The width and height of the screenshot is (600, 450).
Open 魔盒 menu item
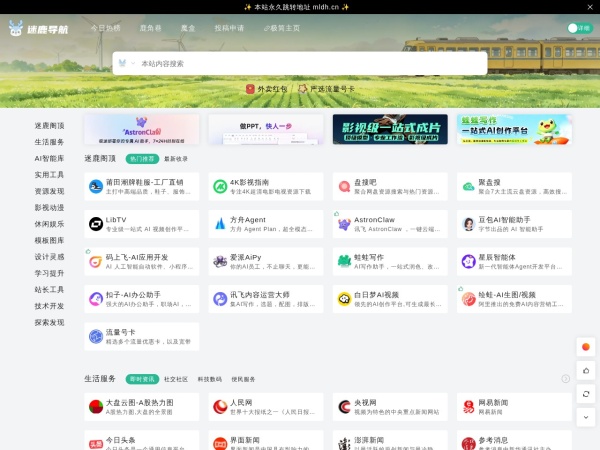(x=188, y=28)
